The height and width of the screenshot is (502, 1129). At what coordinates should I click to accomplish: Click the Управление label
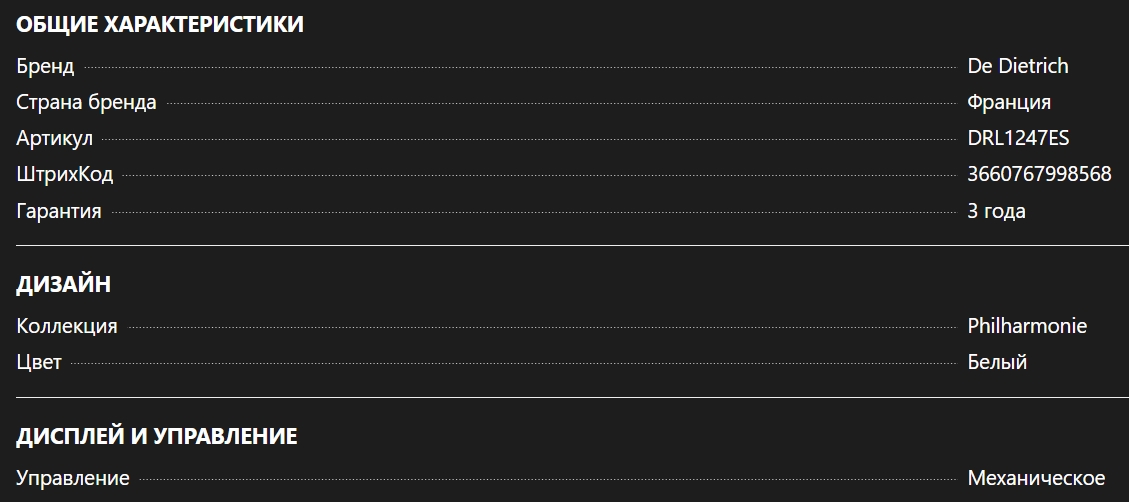coord(73,478)
